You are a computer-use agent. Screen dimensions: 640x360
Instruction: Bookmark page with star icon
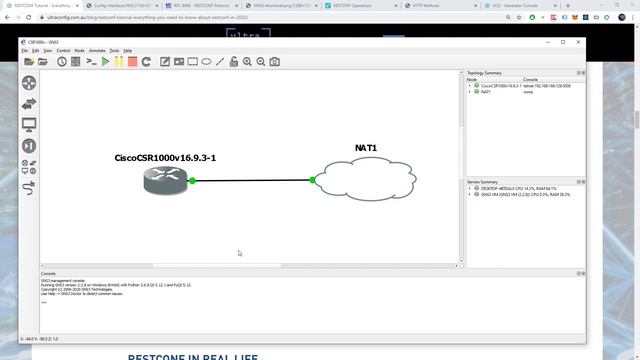pyautogui.click(x=519, y=18)
